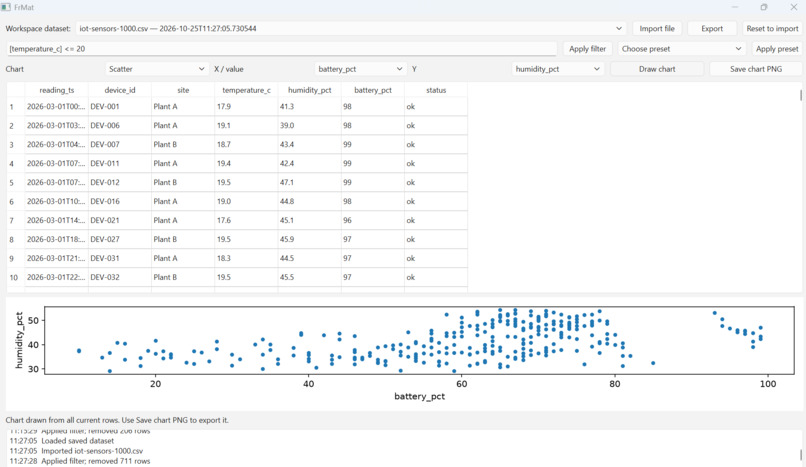Click humidity value 44.8 cell
The image size is (806, 467).
(x=309, y=201)
